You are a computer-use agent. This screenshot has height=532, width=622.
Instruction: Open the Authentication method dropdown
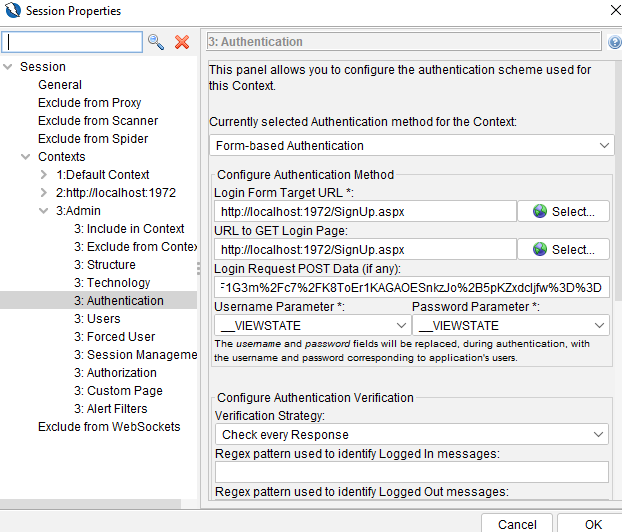(411, 146)
